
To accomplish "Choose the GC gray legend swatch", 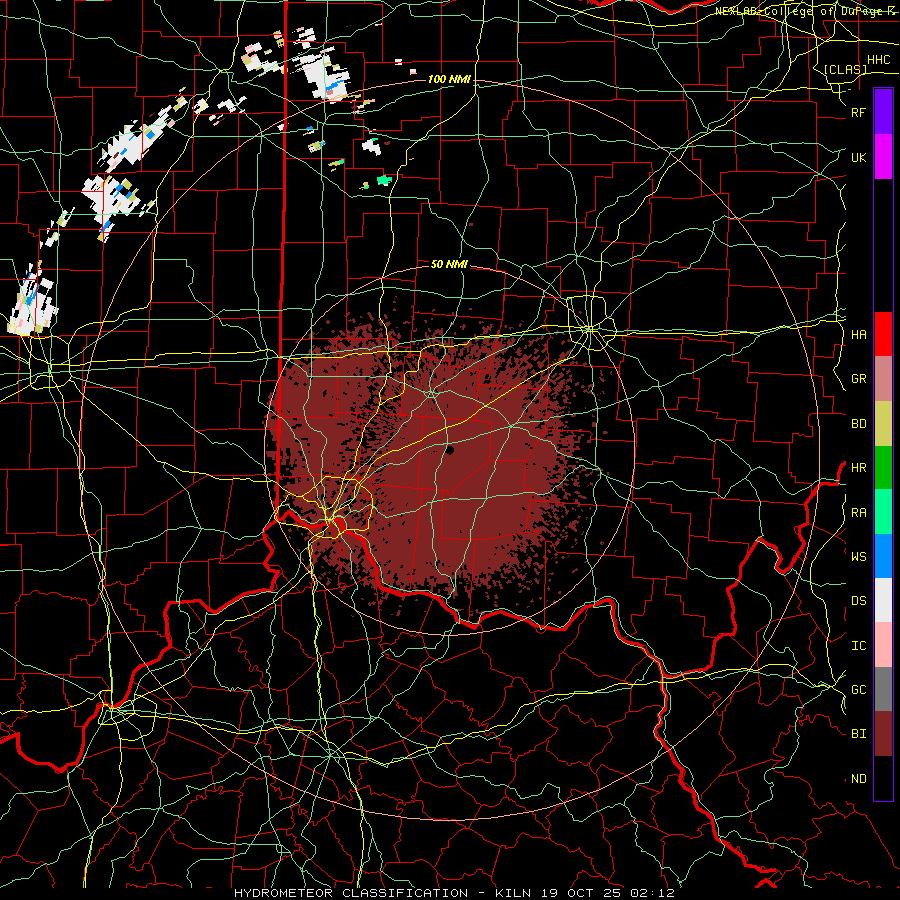I will 883,689.
